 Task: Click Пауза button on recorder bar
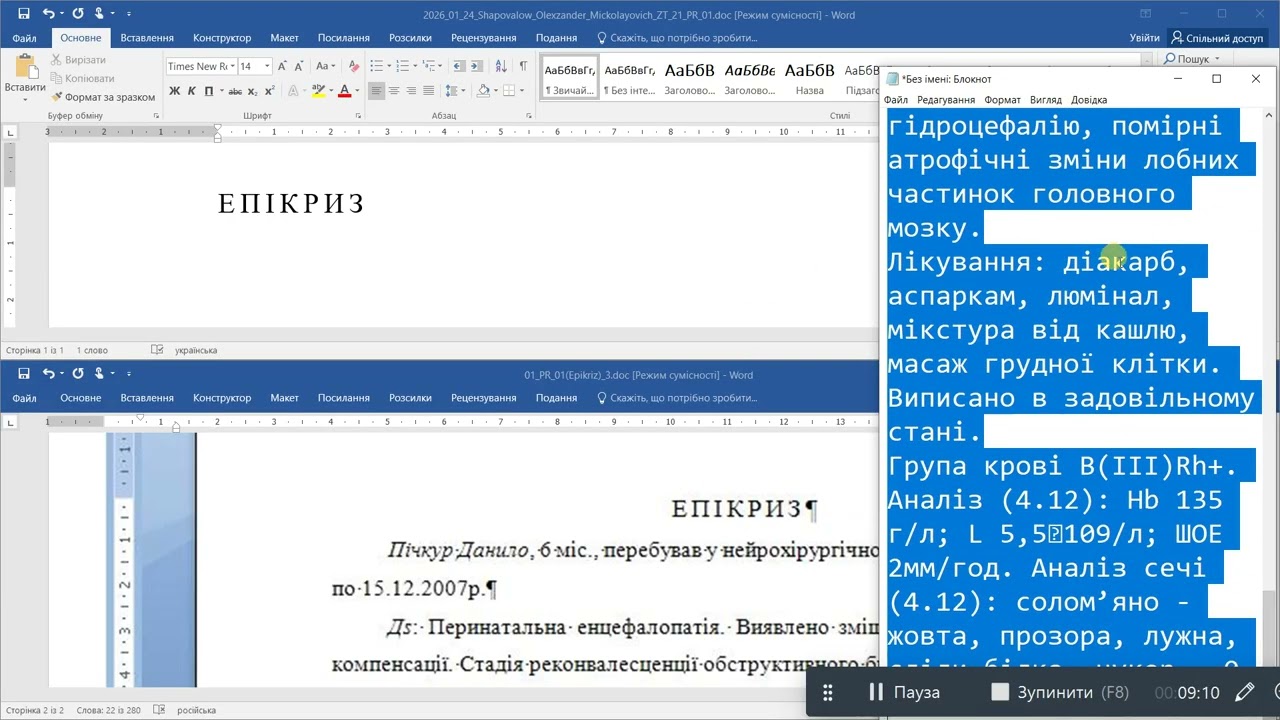tap(904, 692)
